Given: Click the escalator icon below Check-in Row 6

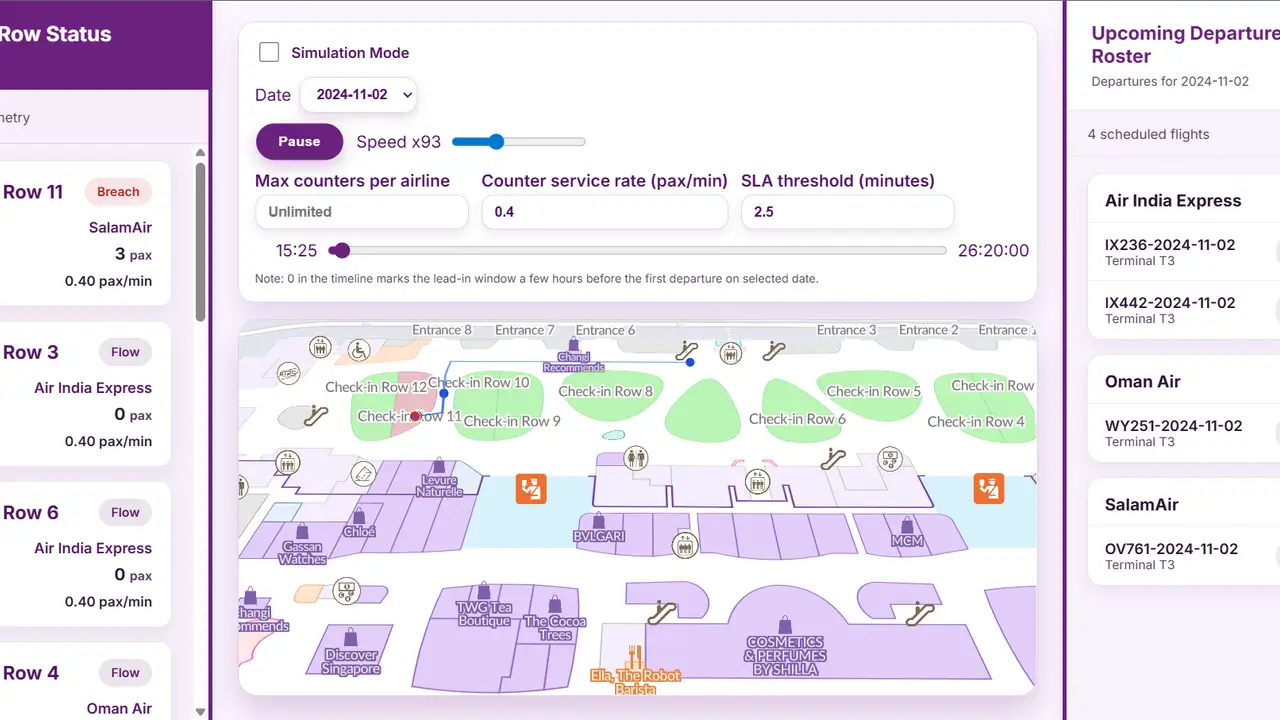Looking at the screenshot, I should (x=834, y=460).
